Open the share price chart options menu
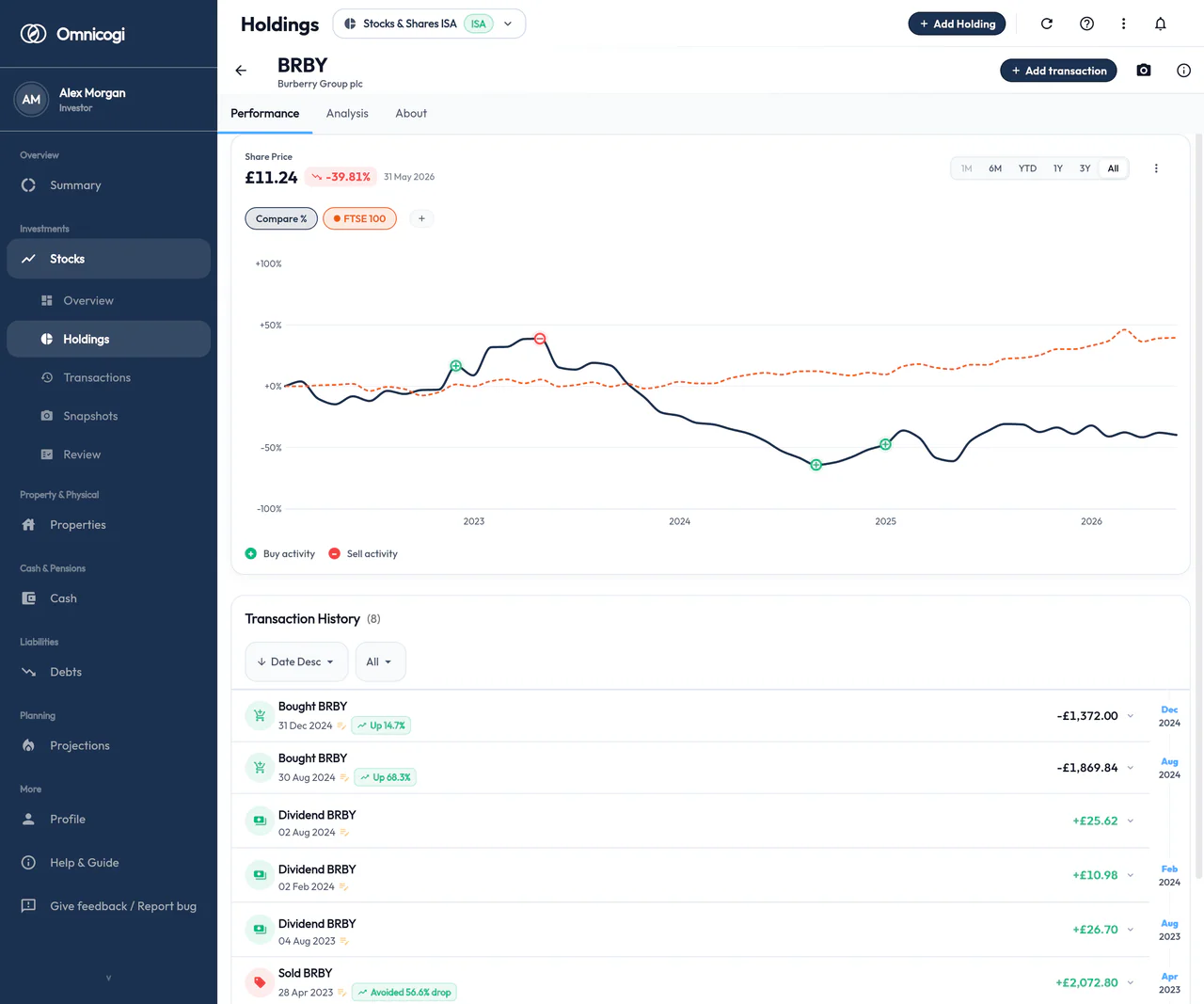Viewport: 1204px width, 1004px height. coord(1156,168)
